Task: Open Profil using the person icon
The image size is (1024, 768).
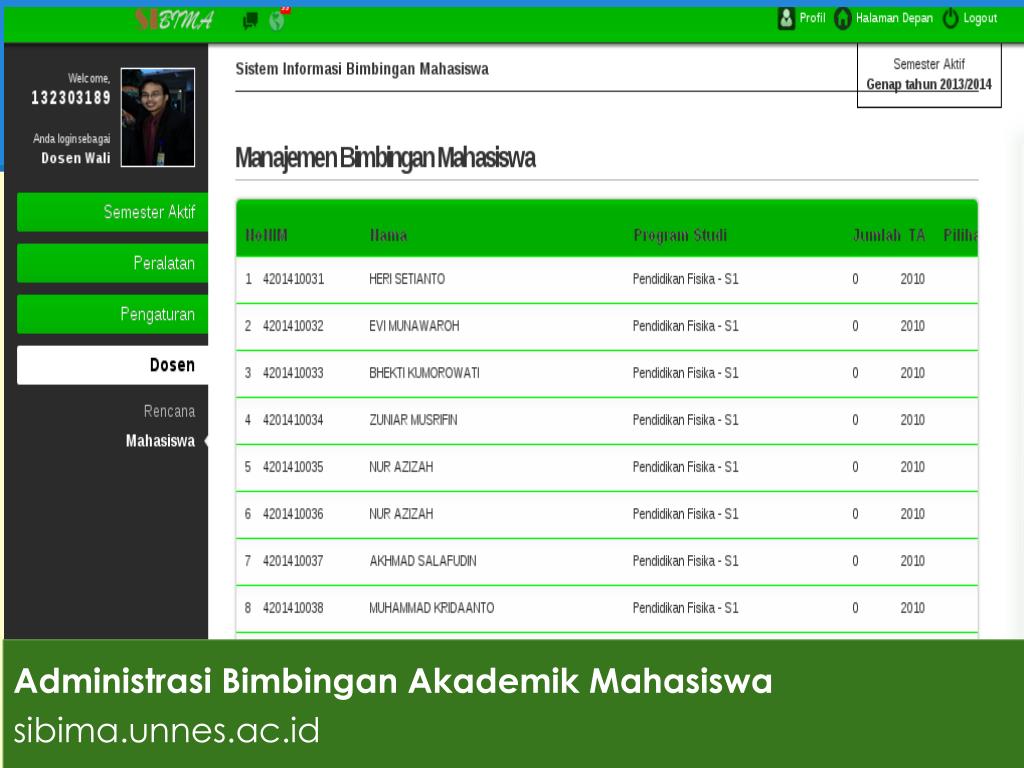Action: point(787,18)
